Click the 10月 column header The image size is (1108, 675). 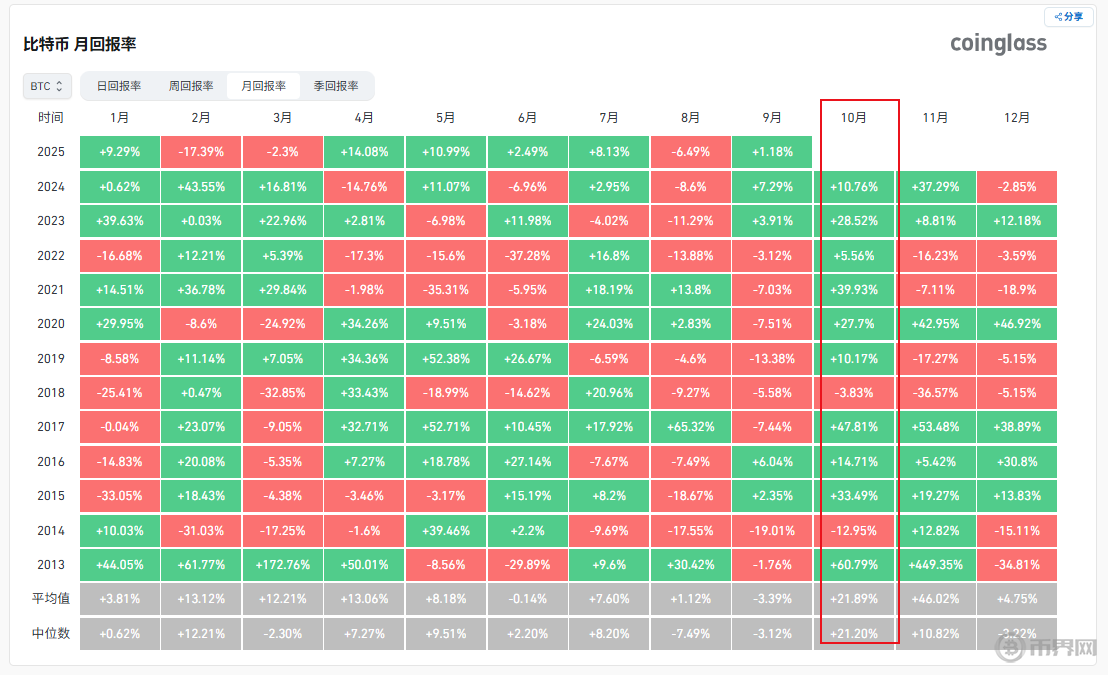coord(853,118)
